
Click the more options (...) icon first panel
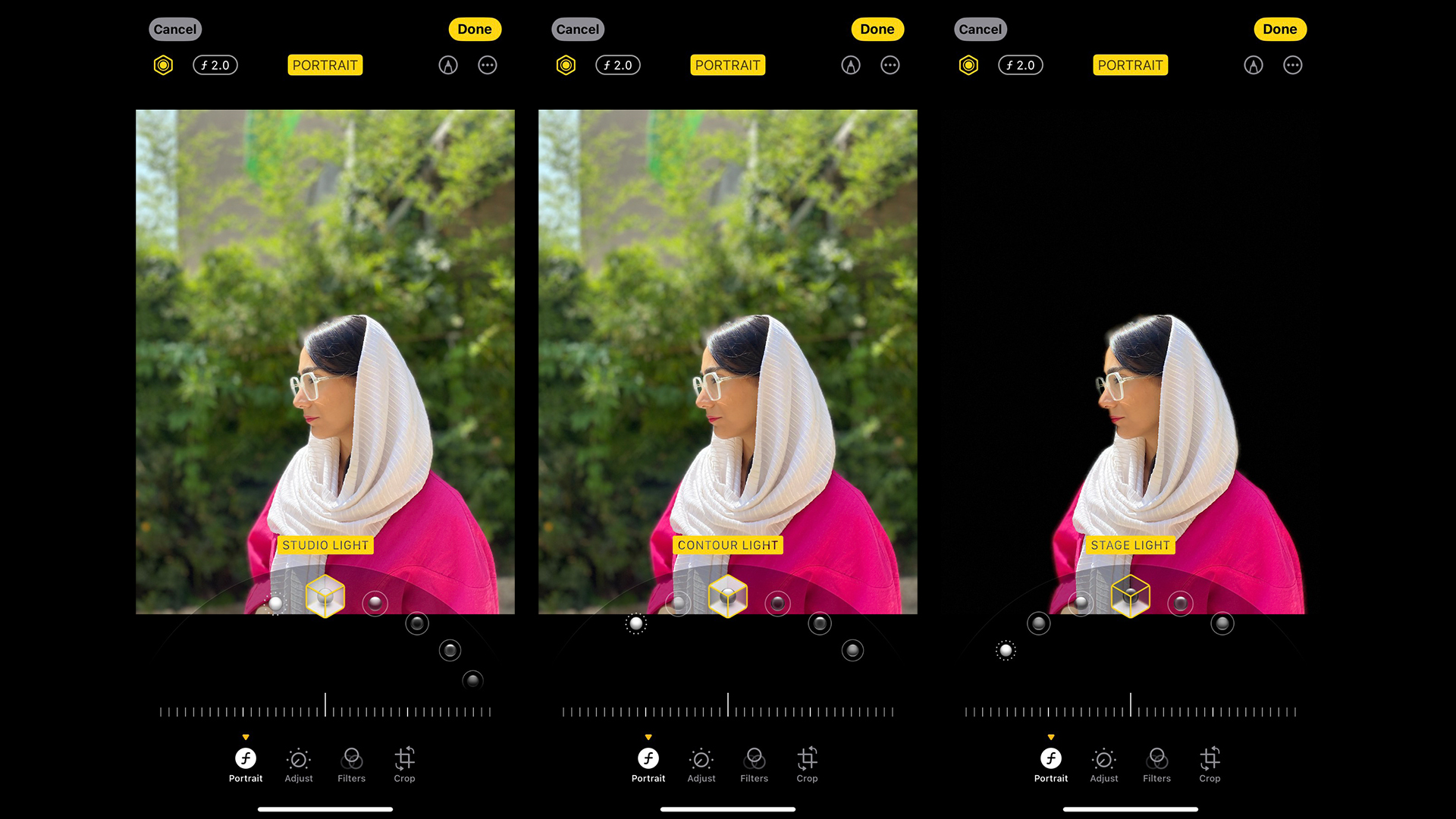pos(487,65)
